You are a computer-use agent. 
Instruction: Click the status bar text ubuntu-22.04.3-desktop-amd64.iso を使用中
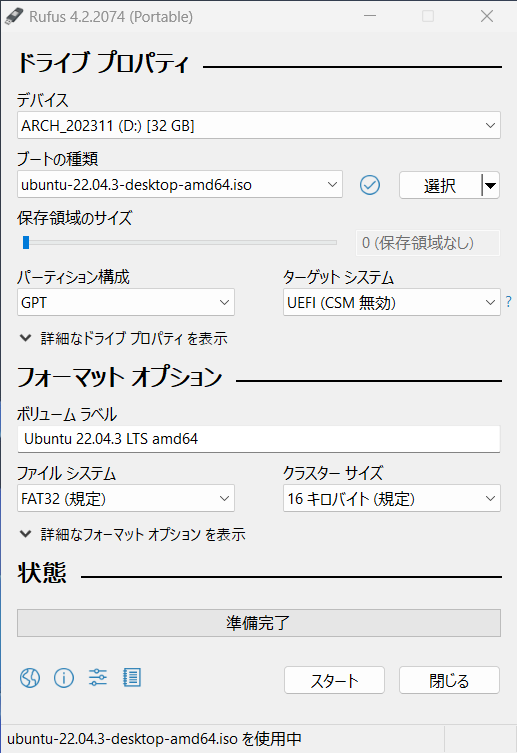(154, 739)
